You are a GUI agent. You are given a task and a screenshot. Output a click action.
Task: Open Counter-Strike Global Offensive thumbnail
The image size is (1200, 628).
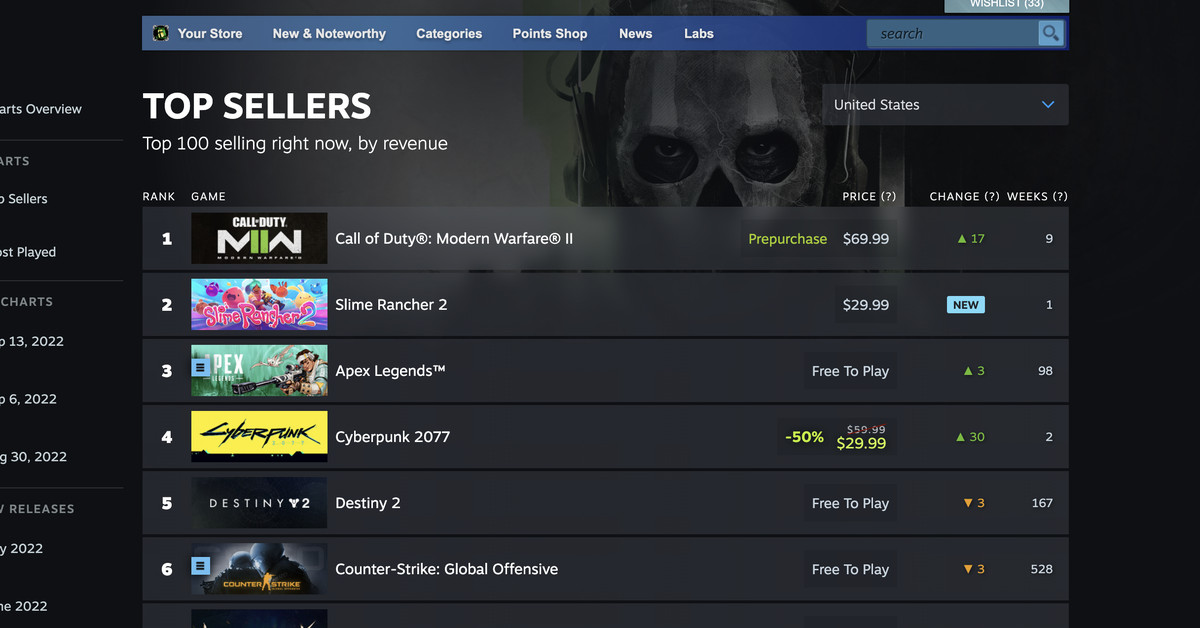click(x=259, y=568)
